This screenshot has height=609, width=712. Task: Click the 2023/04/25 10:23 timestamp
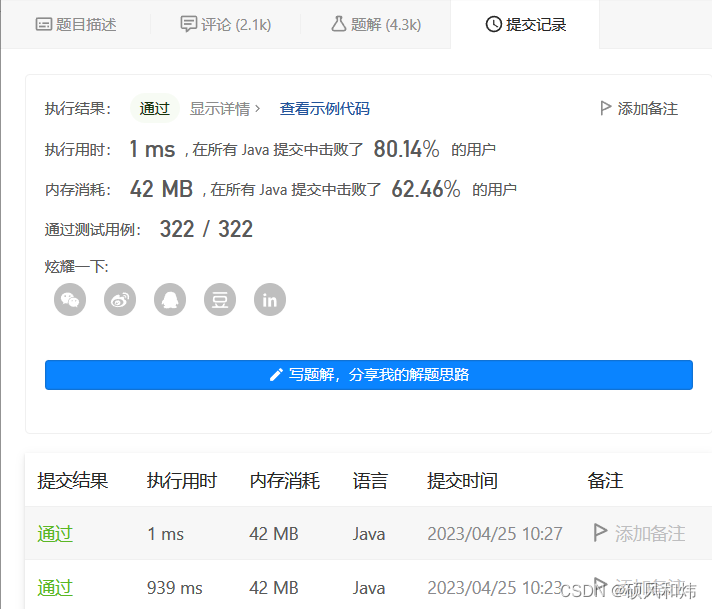click(495, 588)
